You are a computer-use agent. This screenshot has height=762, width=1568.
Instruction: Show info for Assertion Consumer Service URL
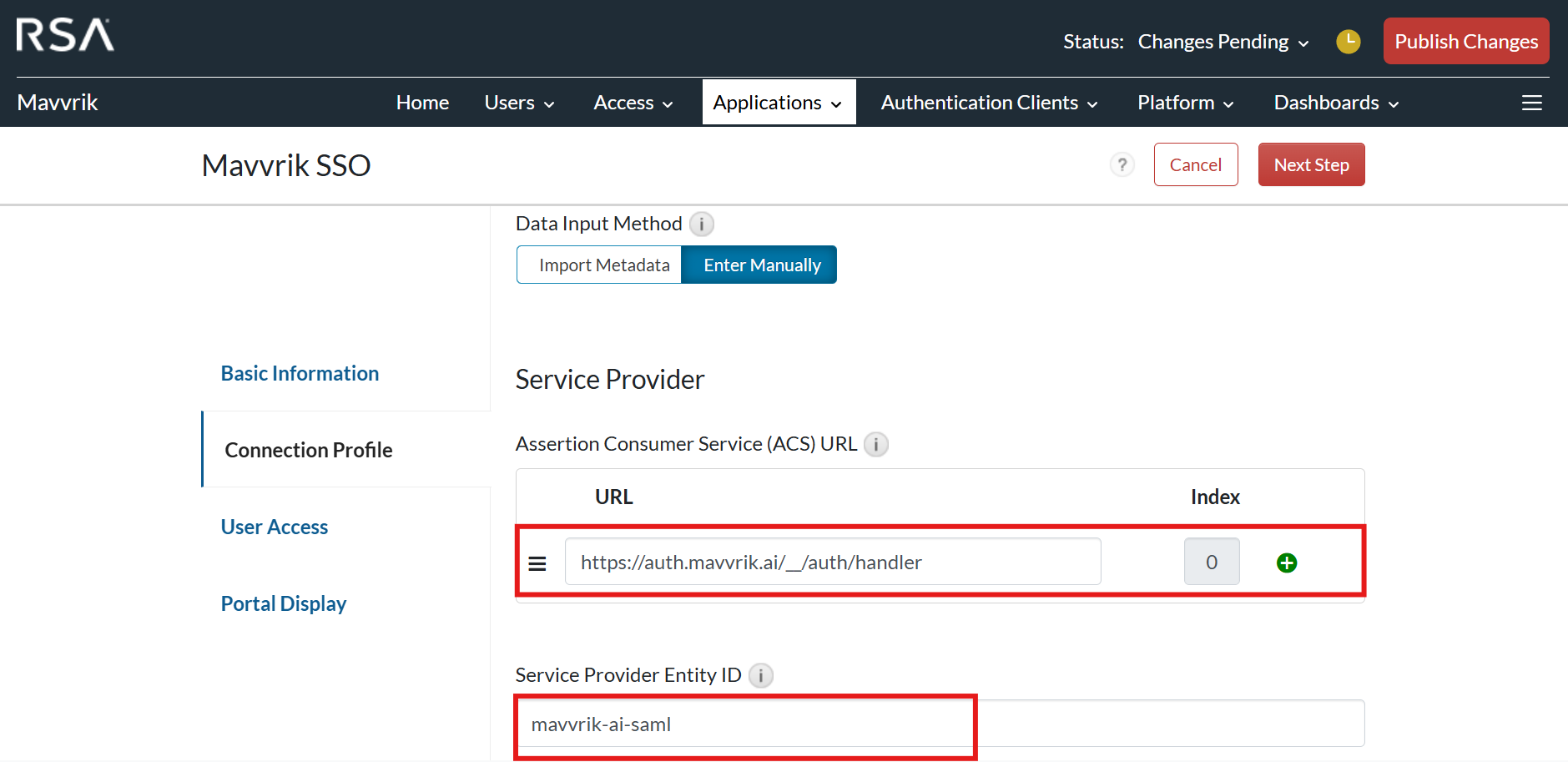875,444
